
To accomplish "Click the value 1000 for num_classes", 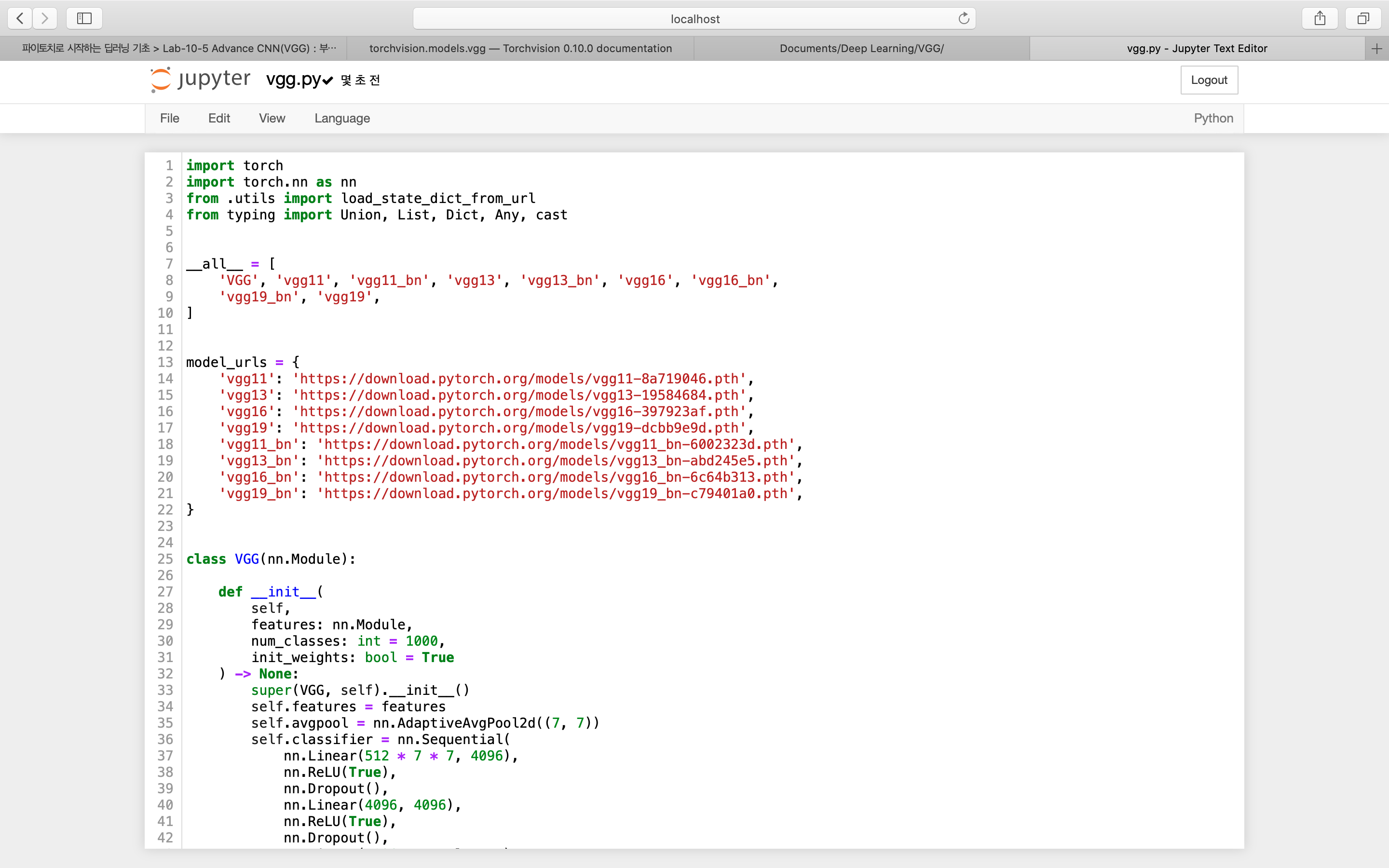I will point(422,641).
